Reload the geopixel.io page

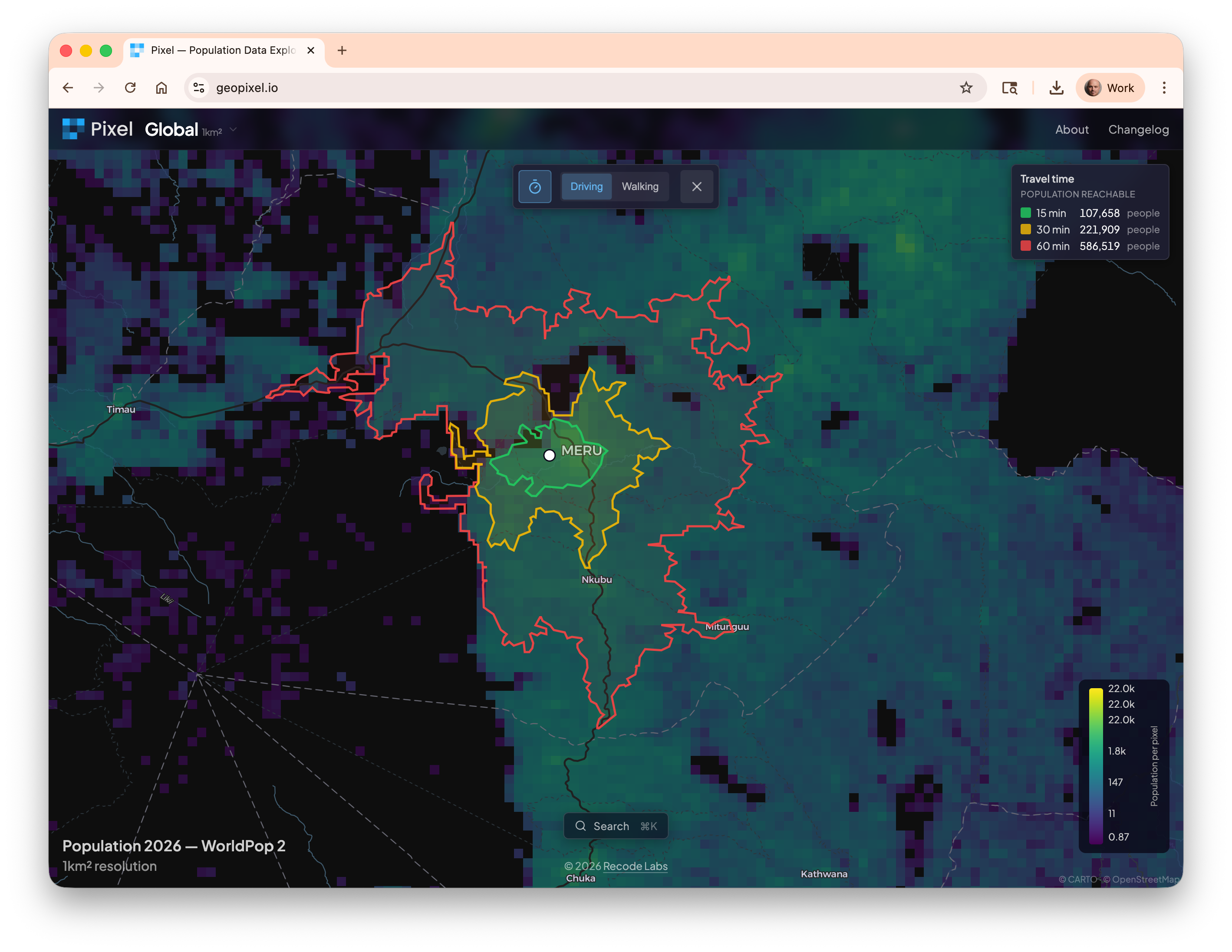[130, 87]
